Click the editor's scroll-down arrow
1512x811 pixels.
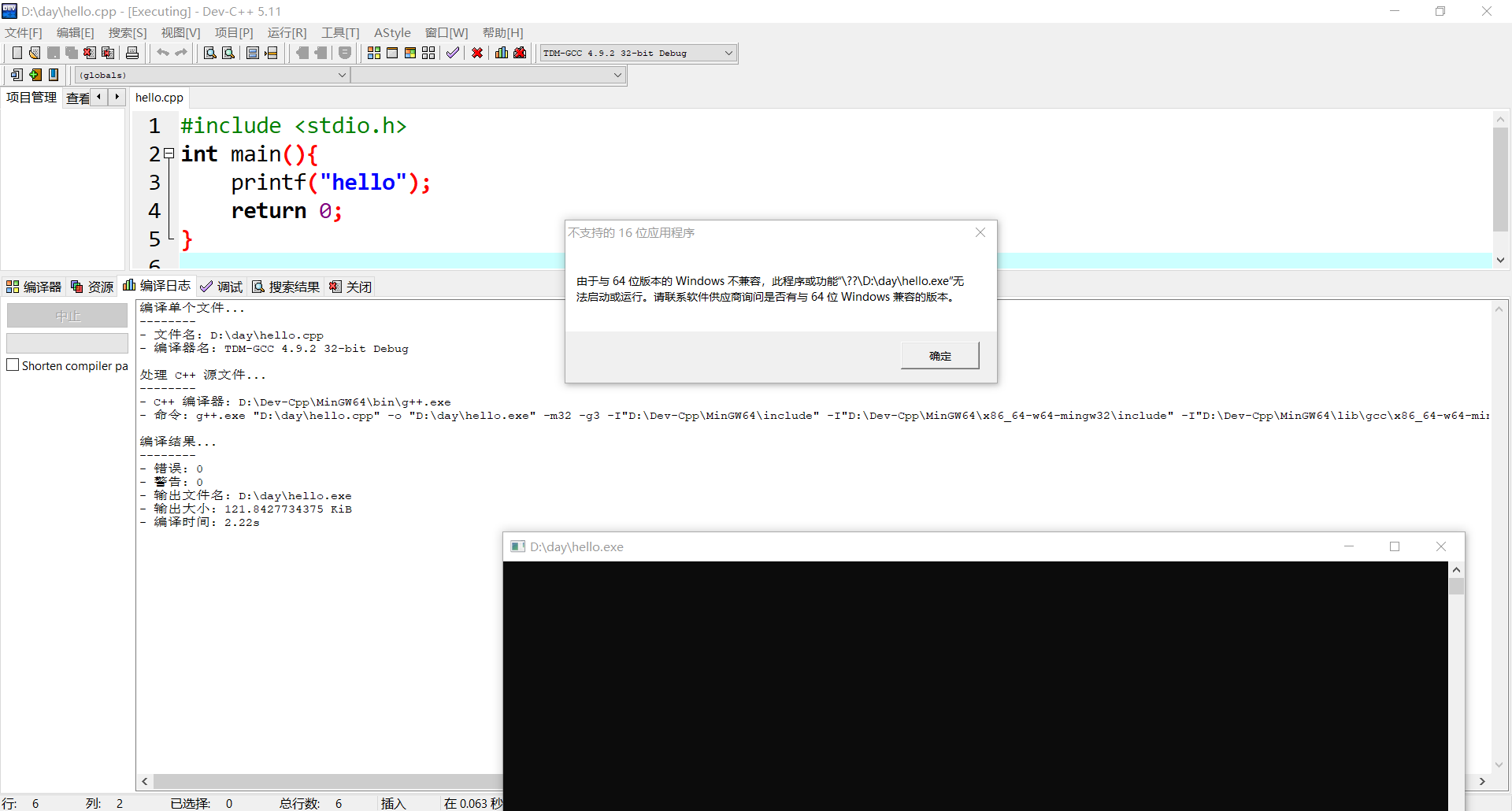pyautogui.click(x=1500, y=260)
